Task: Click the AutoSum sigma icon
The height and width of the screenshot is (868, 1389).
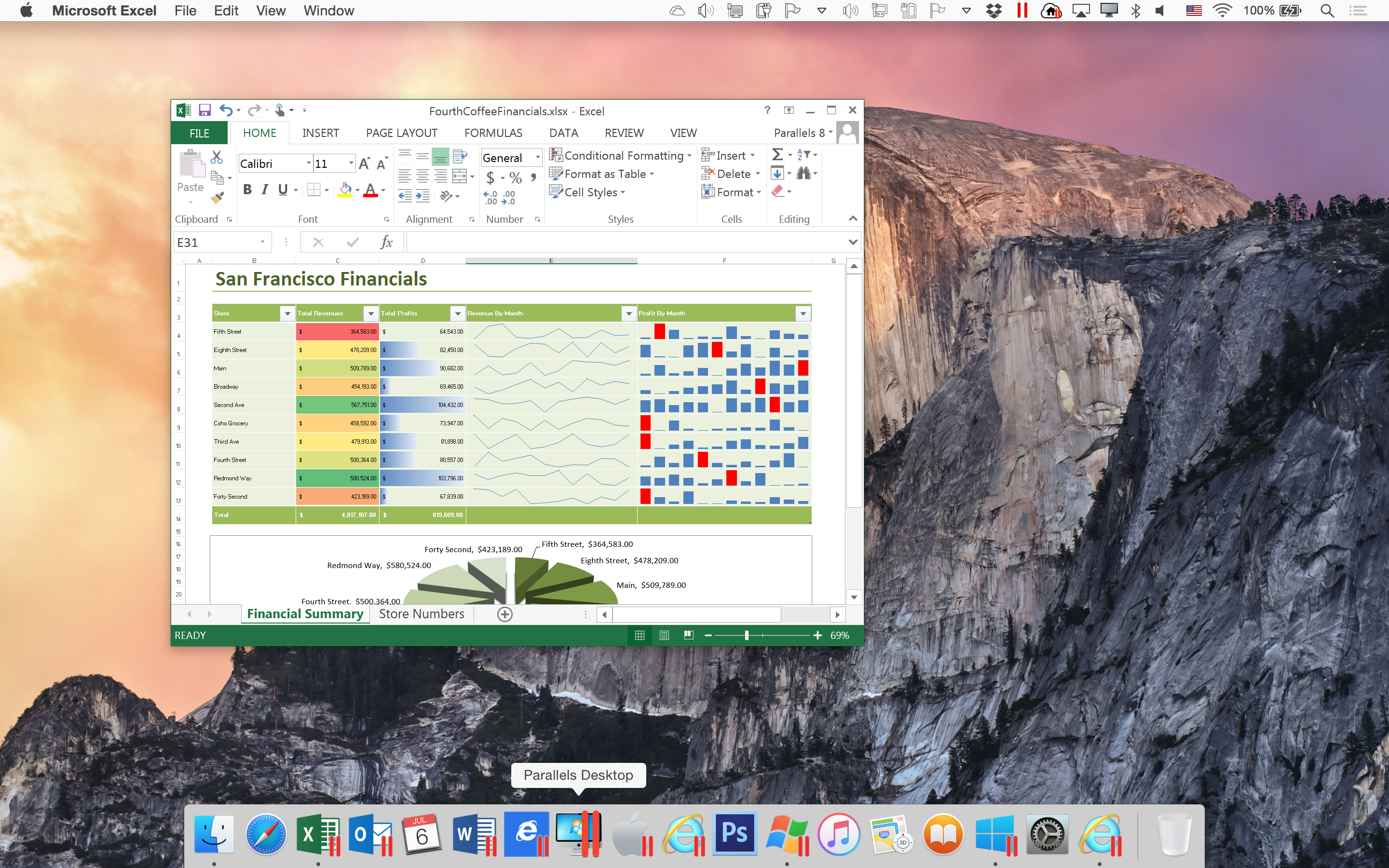Action: 777,155
